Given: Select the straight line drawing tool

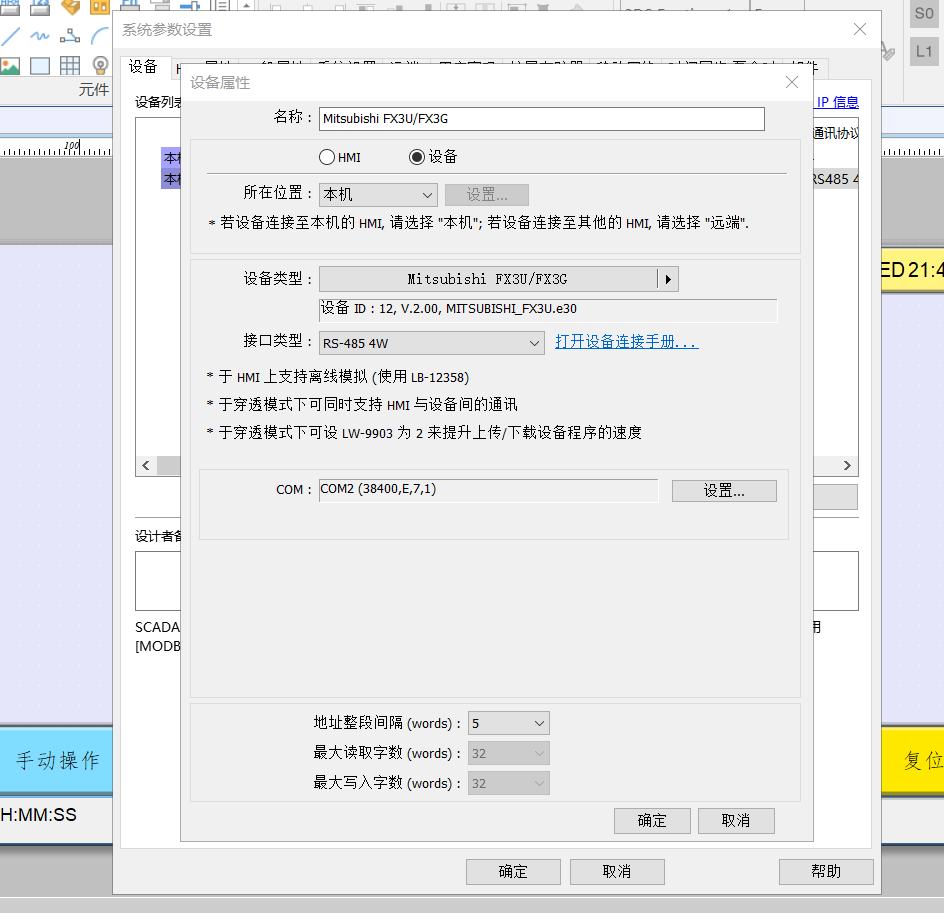Looking at the screenshot, I should [11, 37].
